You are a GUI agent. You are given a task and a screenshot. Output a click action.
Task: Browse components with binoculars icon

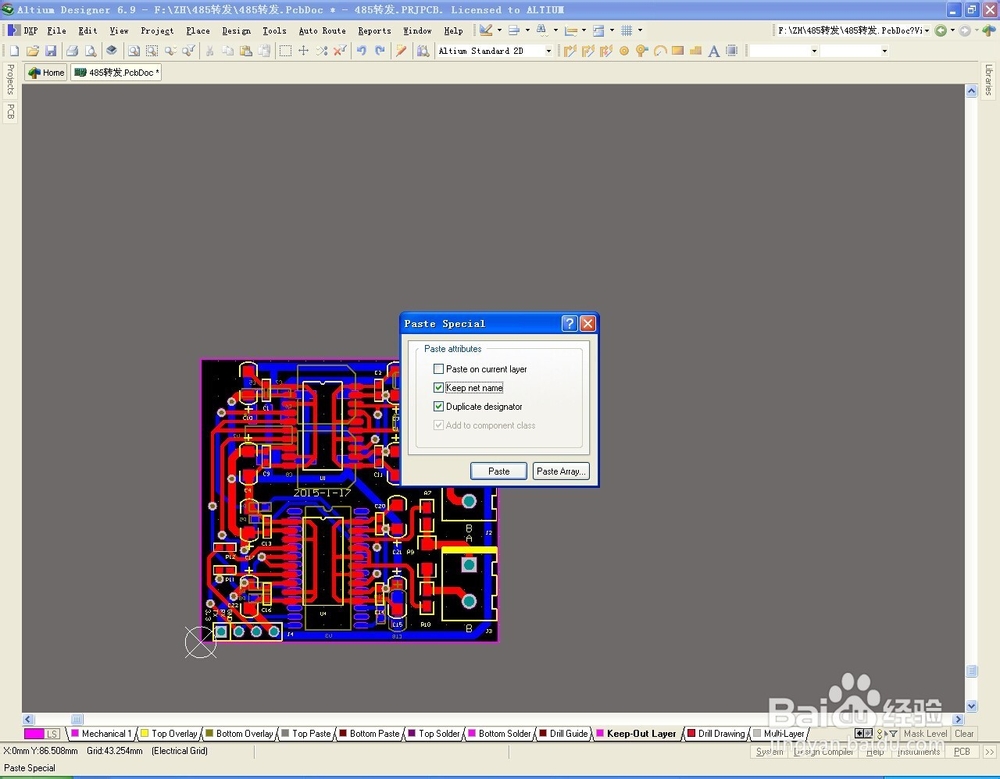[x=423, y=50]
